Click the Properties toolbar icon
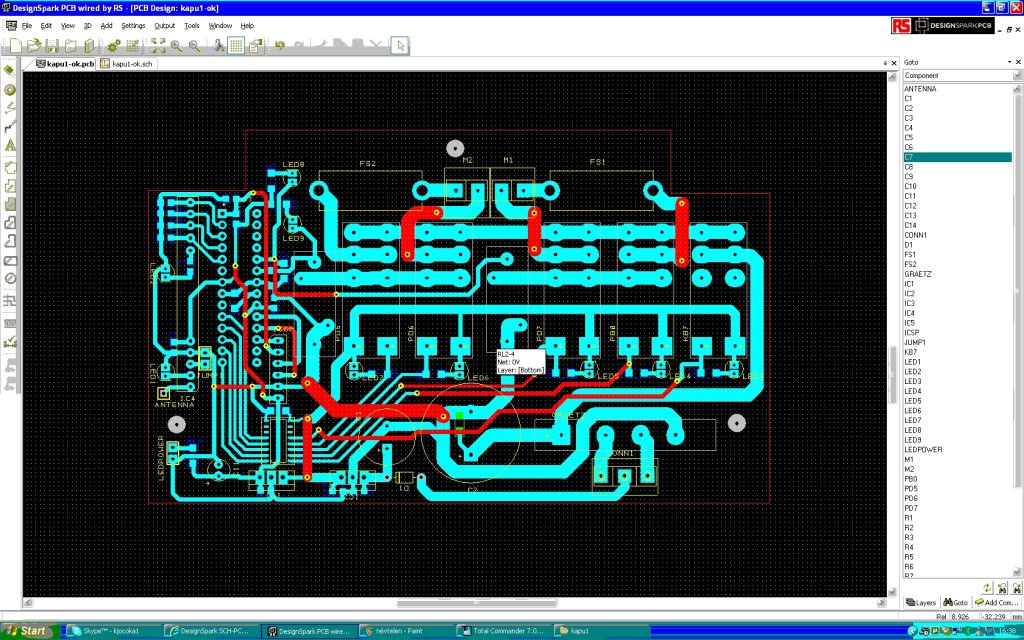Viewport: 1024px width, 640px height. click(x=255, y=46)
